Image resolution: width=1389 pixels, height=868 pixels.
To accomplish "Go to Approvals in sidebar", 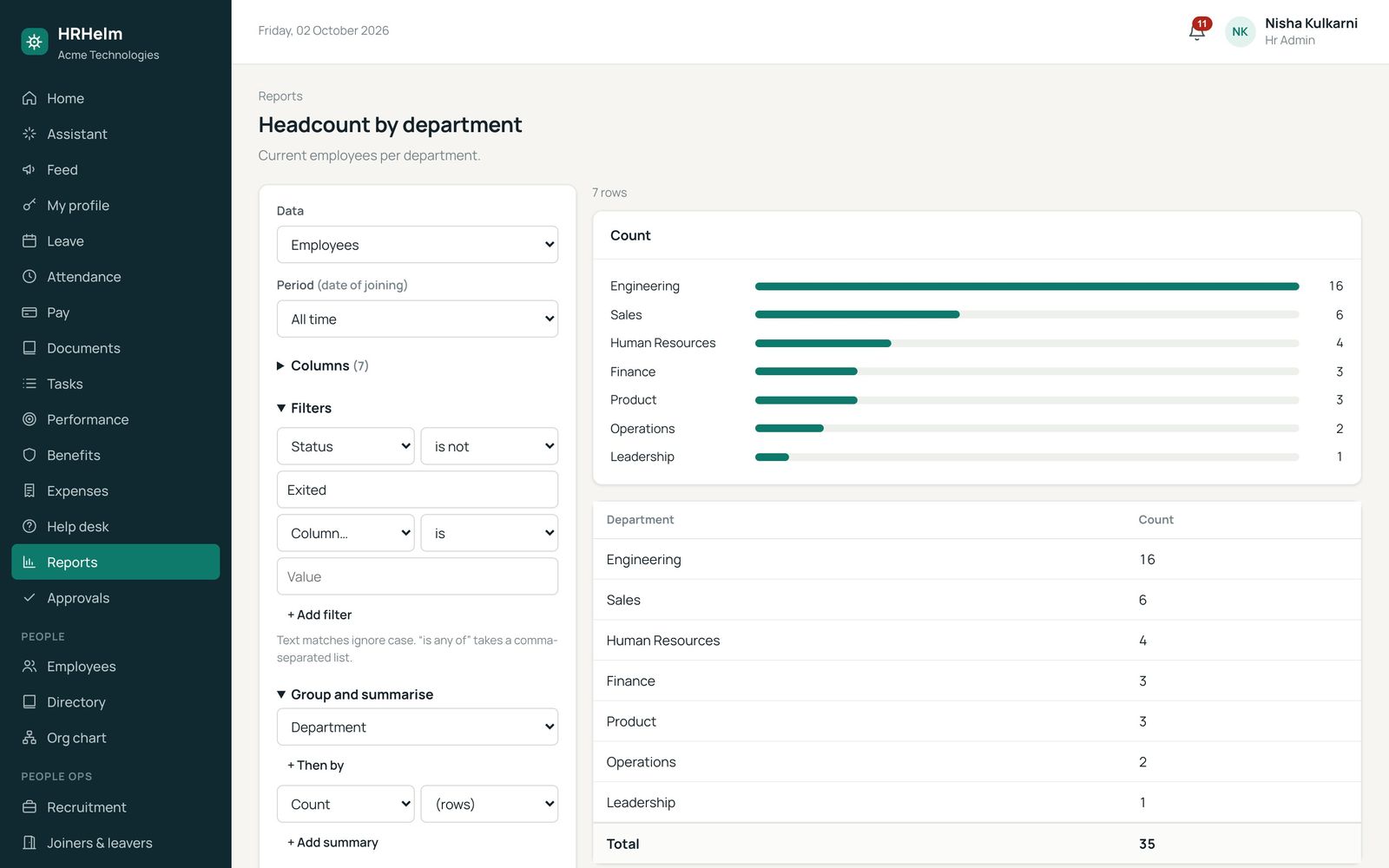I will coord(115,597).
